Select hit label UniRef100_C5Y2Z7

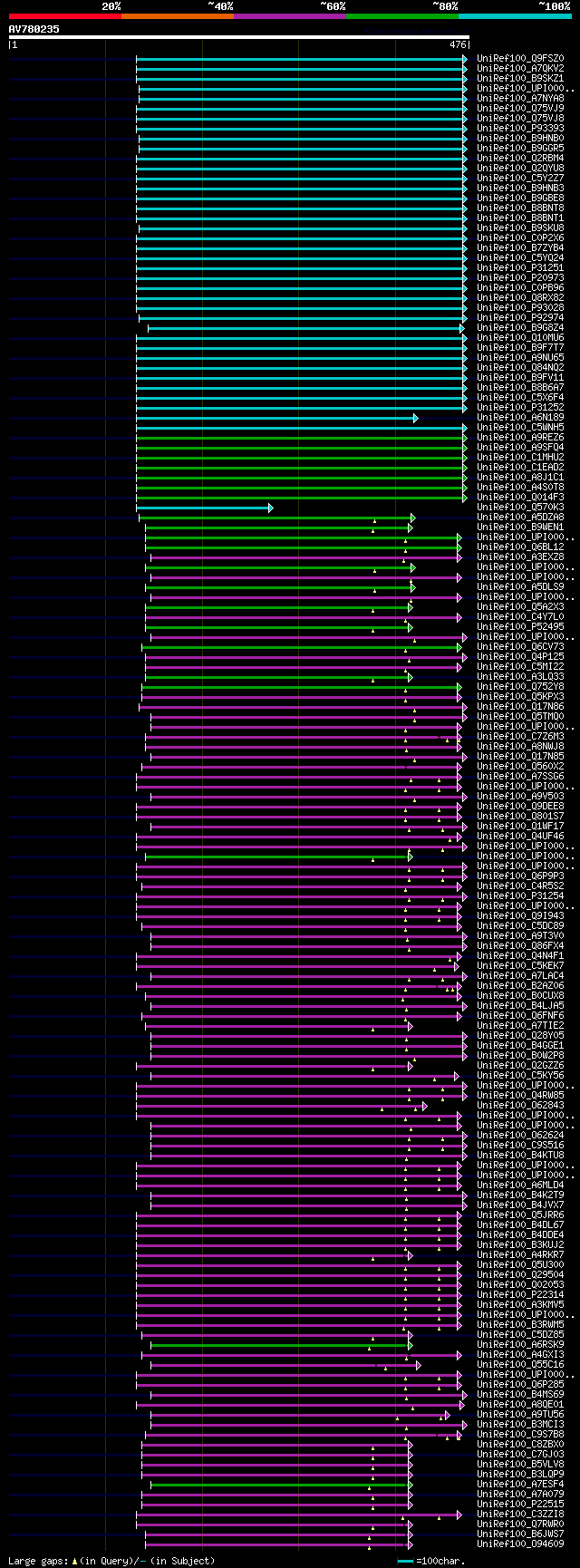520,179
